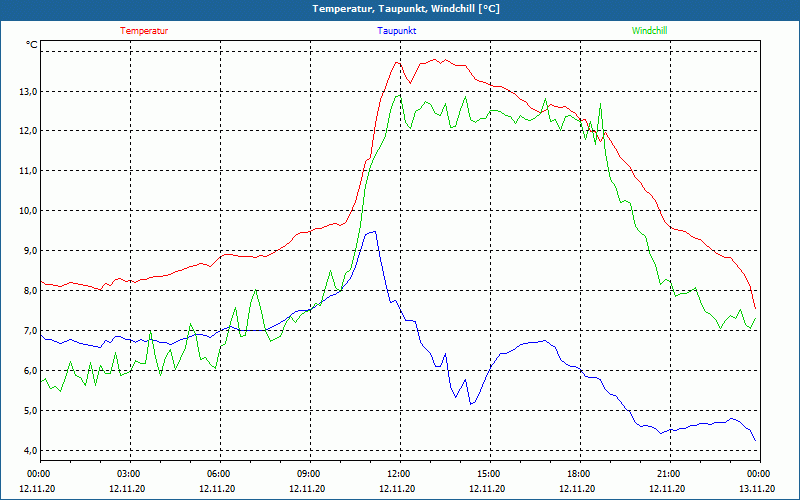Click the green Windchill legend label
This screenshot has height=500, width=800.
649,31
